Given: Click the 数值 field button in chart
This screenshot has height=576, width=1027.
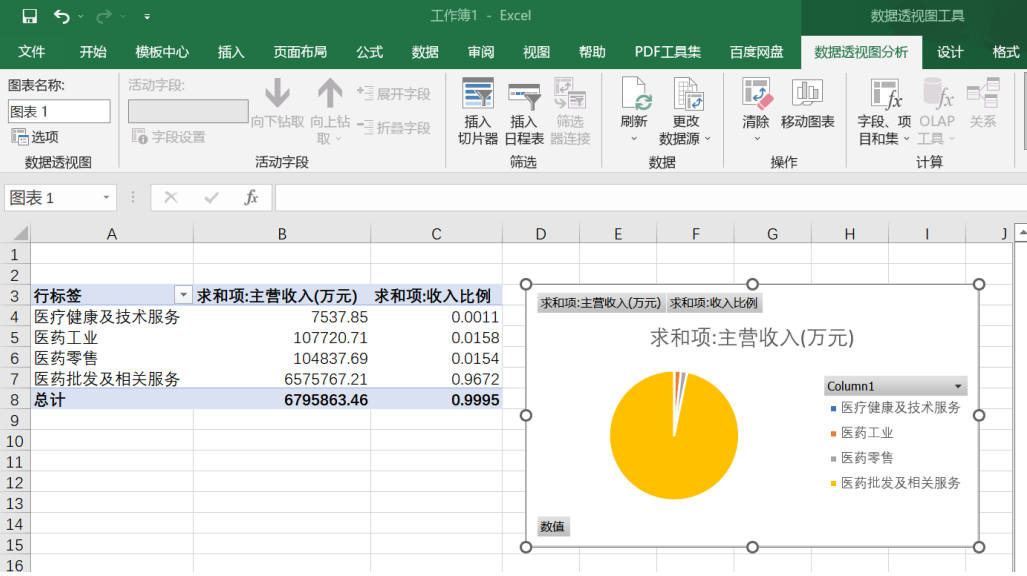Looking at the screenshot, I should click(552, 526).
